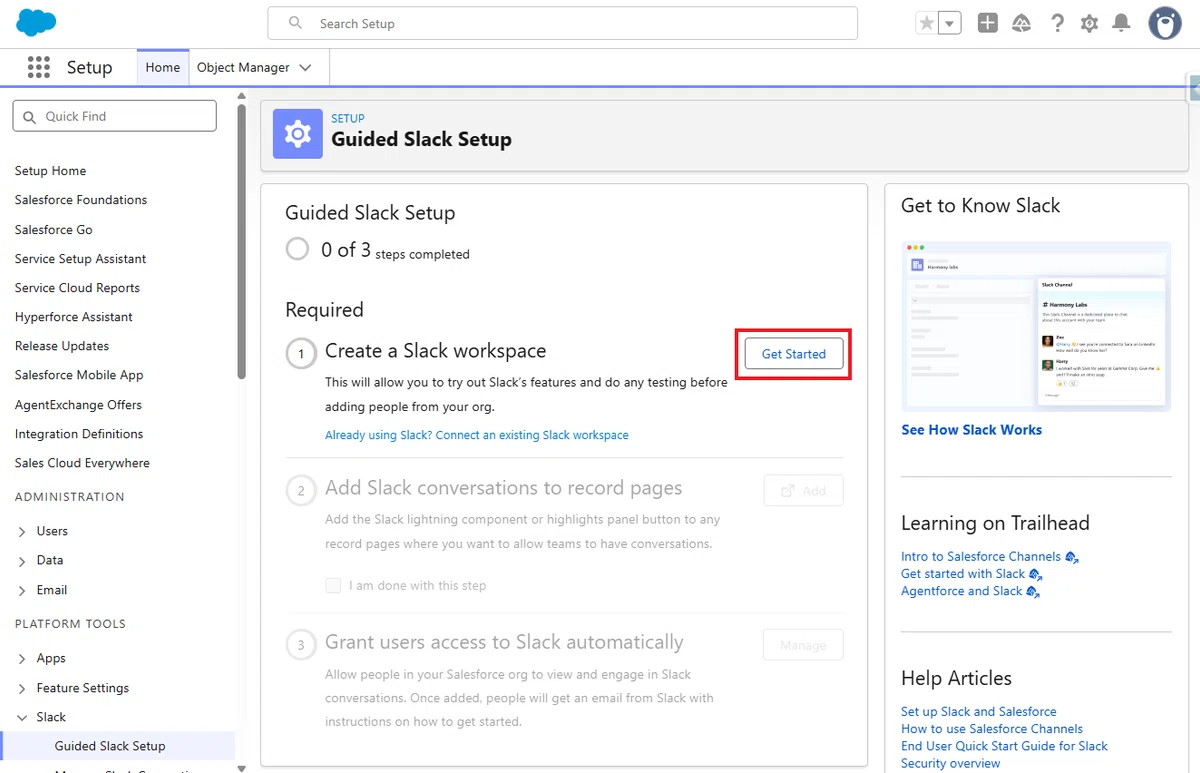
Task: Select the Home tab
Action: pyautogui.click(x=163, y=67)
